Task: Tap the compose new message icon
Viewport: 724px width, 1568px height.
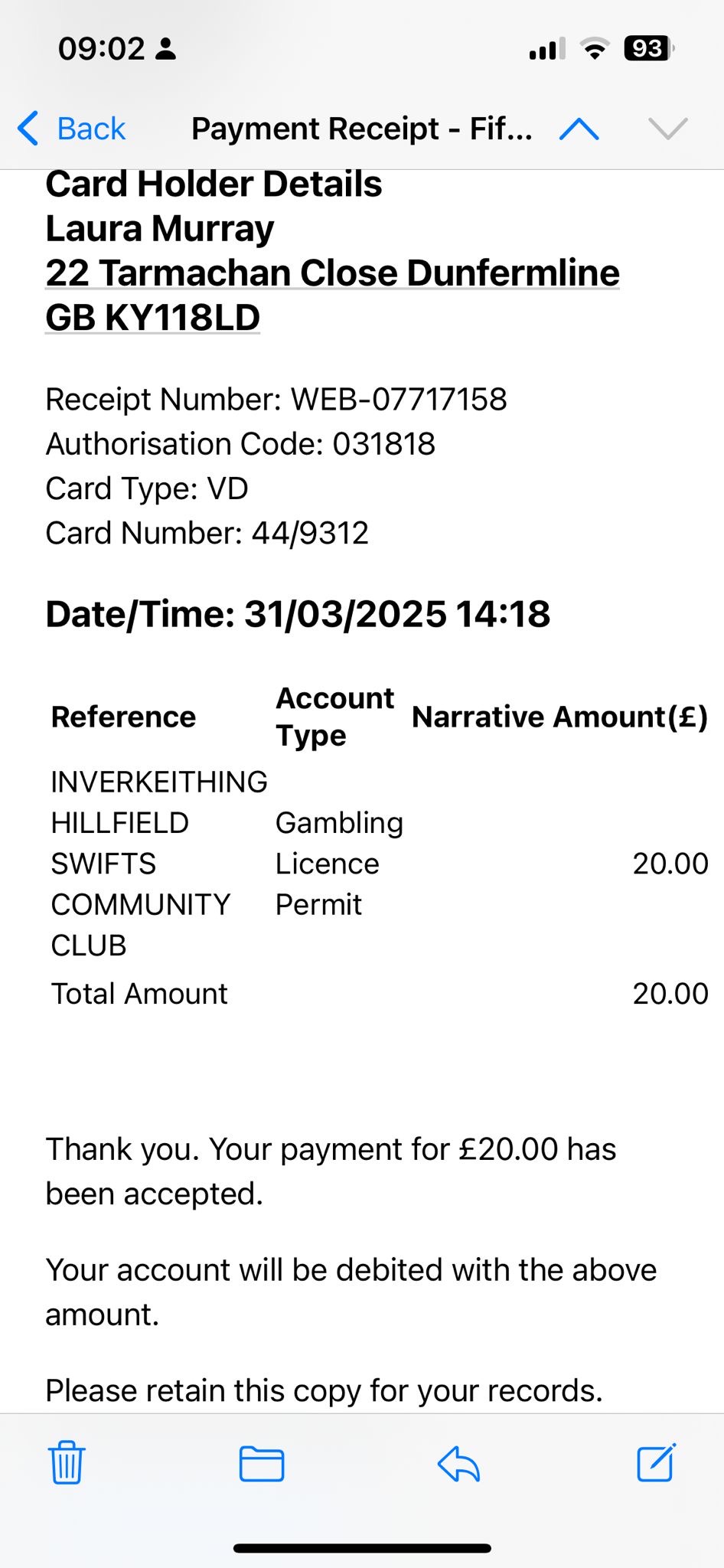Action: (x=657, y=1462)
